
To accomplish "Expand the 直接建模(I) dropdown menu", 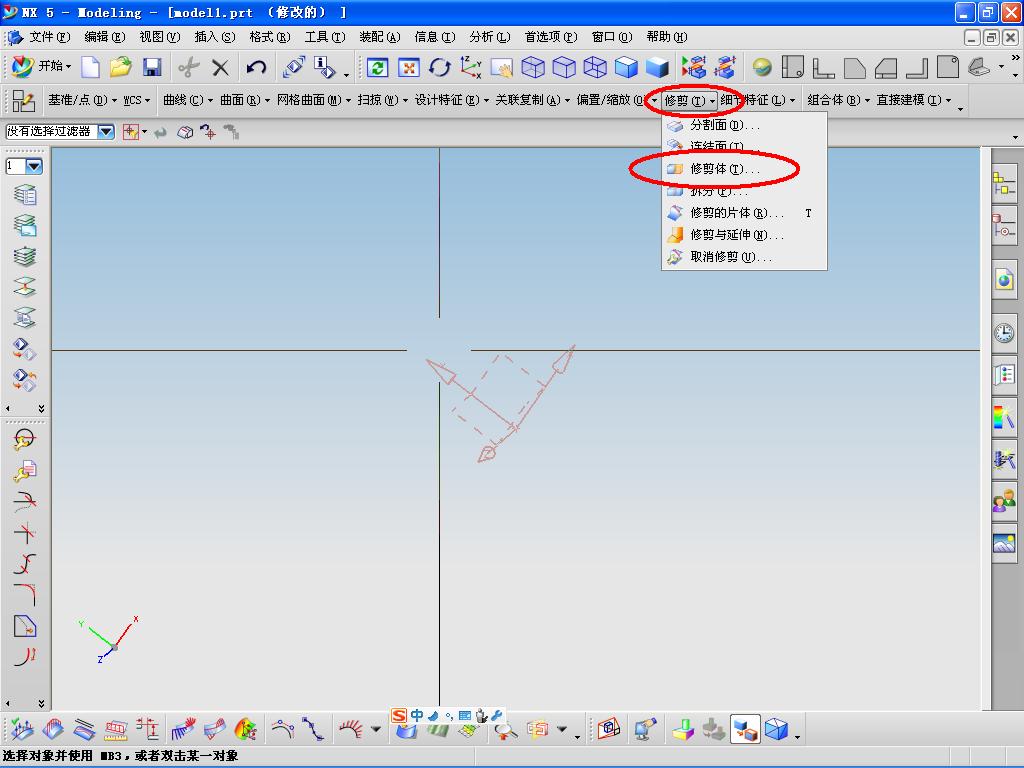I will pyautogui.click(x=914, y=100).
